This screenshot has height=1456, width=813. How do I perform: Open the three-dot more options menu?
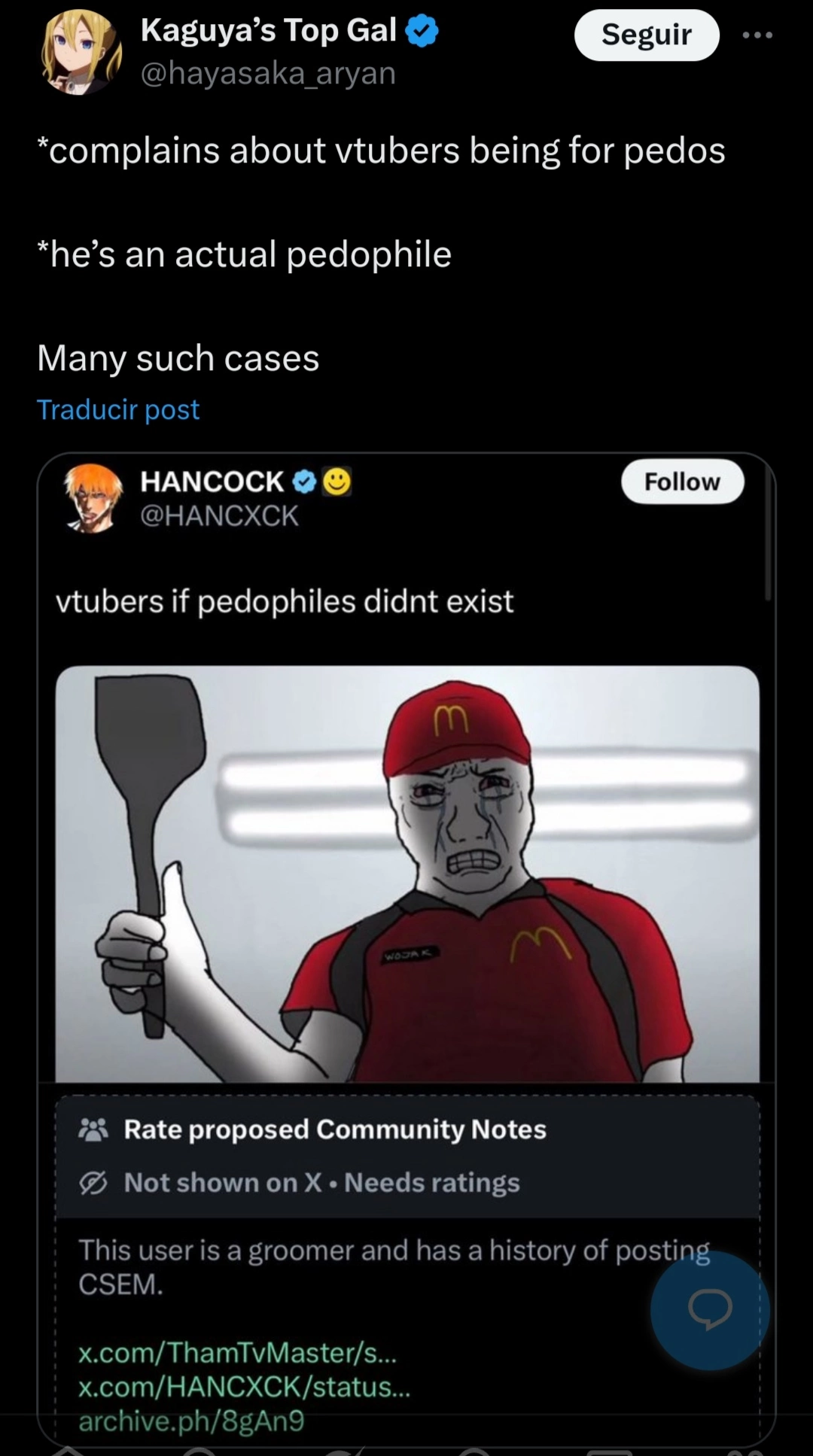coord(757,35)
